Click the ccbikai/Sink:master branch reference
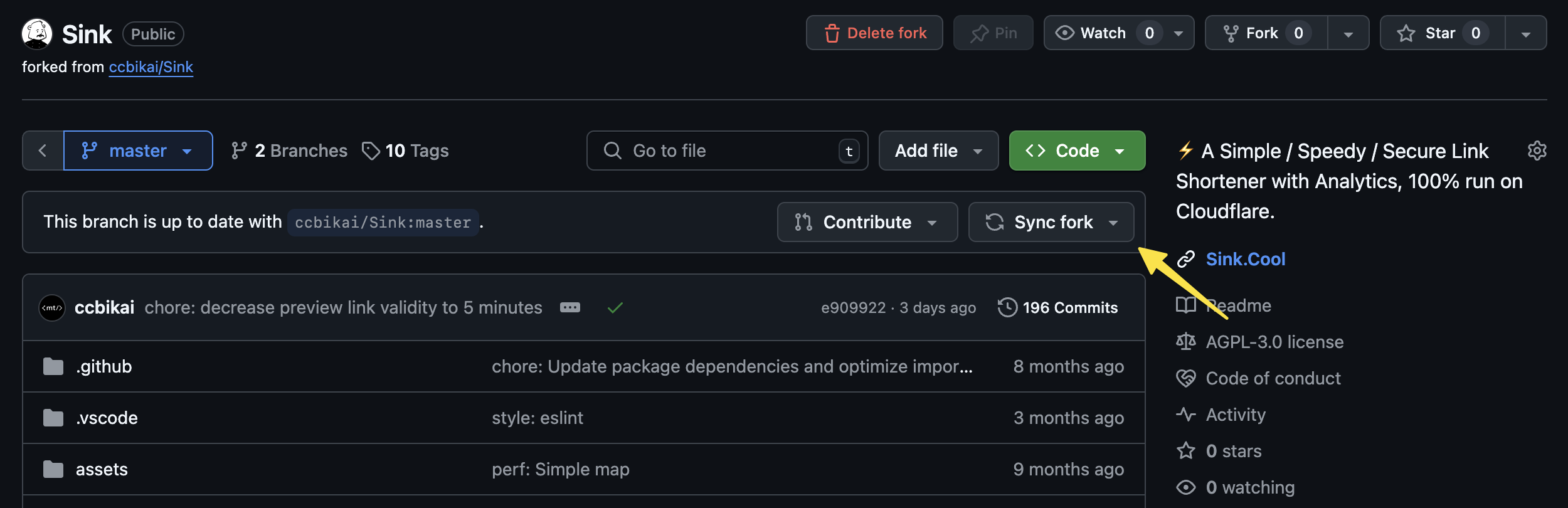Screen dimensions: 1568x508 [x=383, y=222]
